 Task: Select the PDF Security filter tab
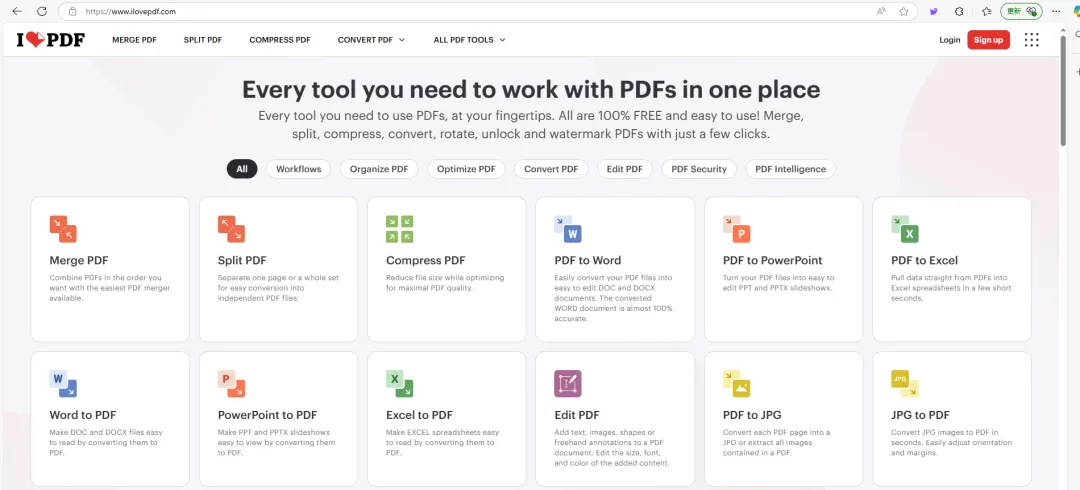(699, 169)
